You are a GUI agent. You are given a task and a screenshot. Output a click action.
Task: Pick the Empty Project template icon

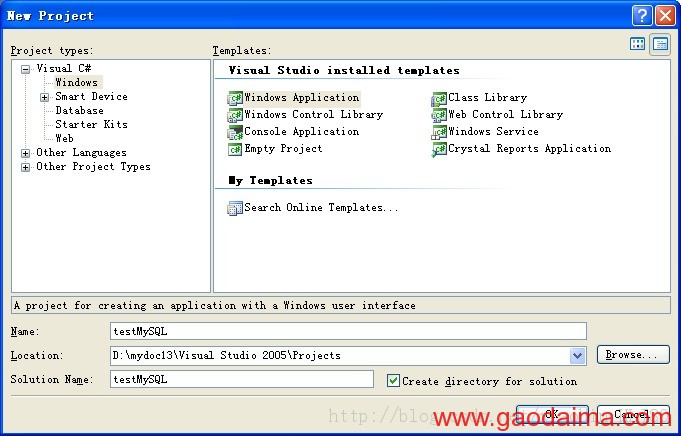pos(235,149)
